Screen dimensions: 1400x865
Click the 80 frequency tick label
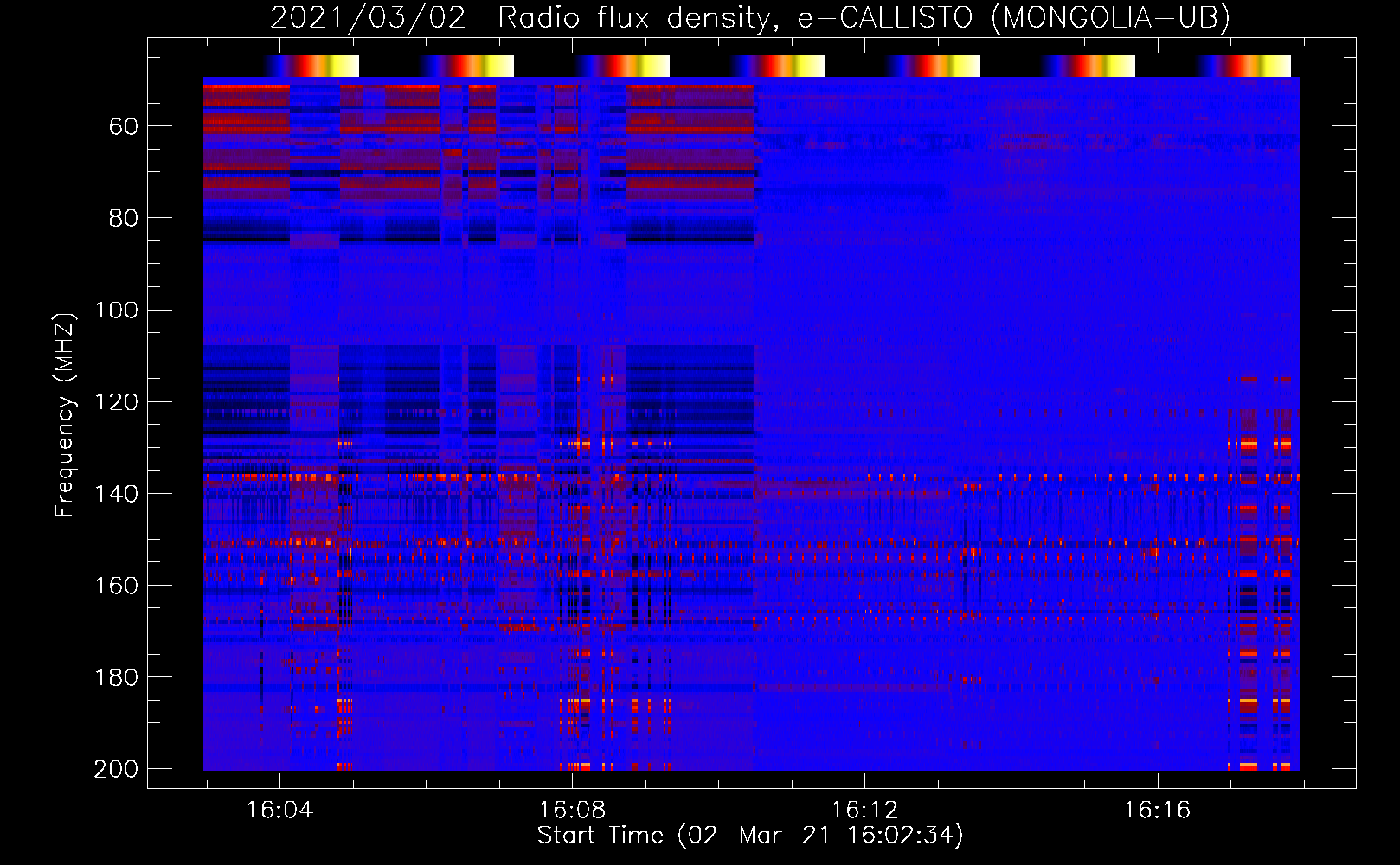click(124, 219)
